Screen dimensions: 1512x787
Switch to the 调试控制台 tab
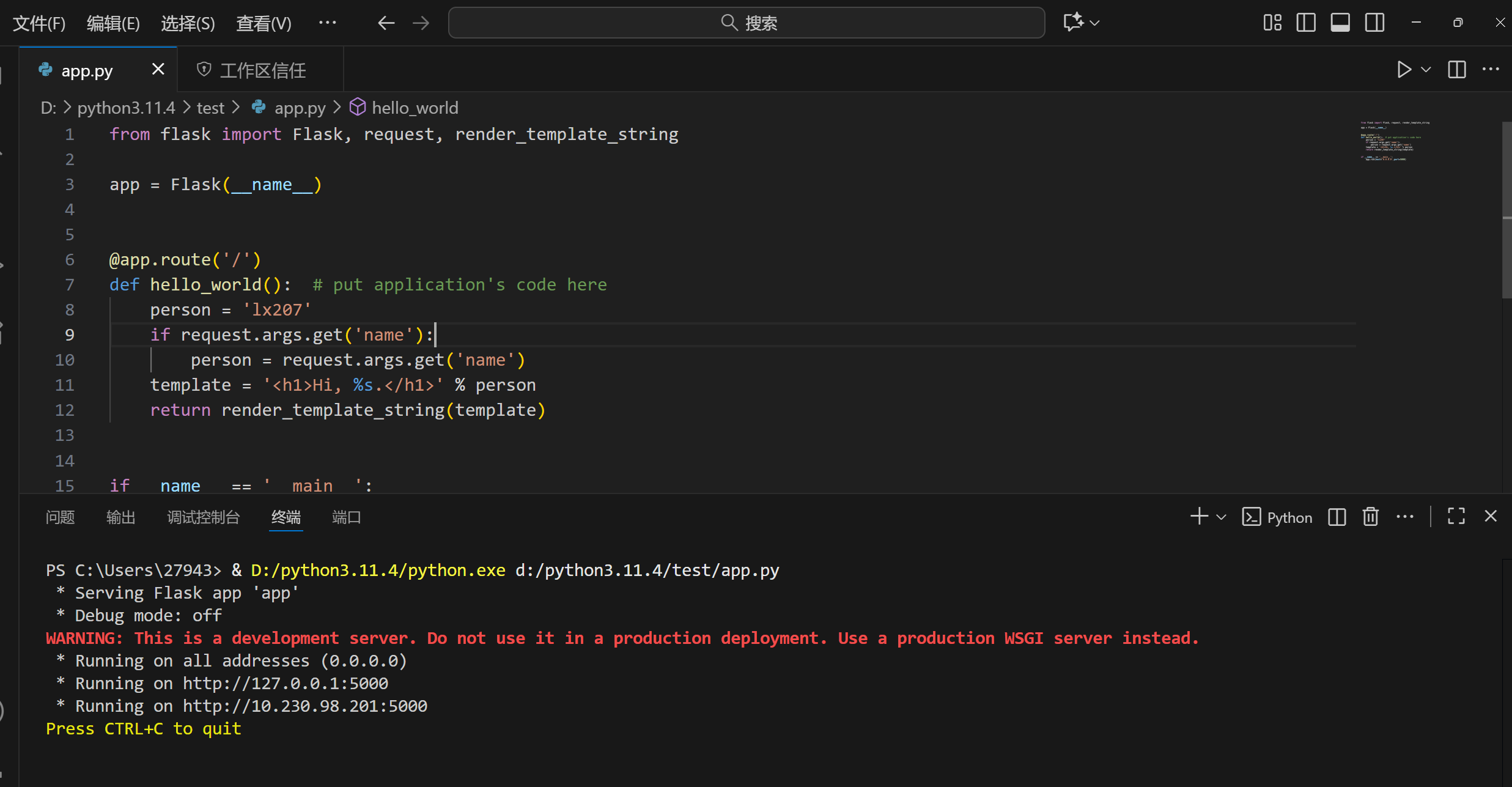click(204, 517)
